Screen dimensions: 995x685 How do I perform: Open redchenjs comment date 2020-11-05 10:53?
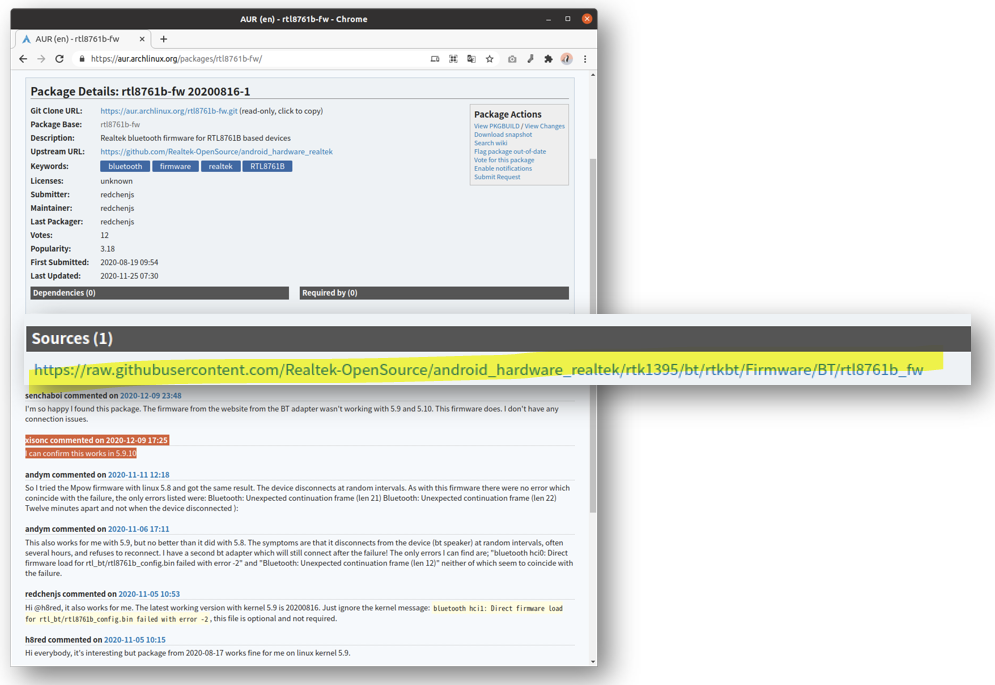[x=149, y=594]
